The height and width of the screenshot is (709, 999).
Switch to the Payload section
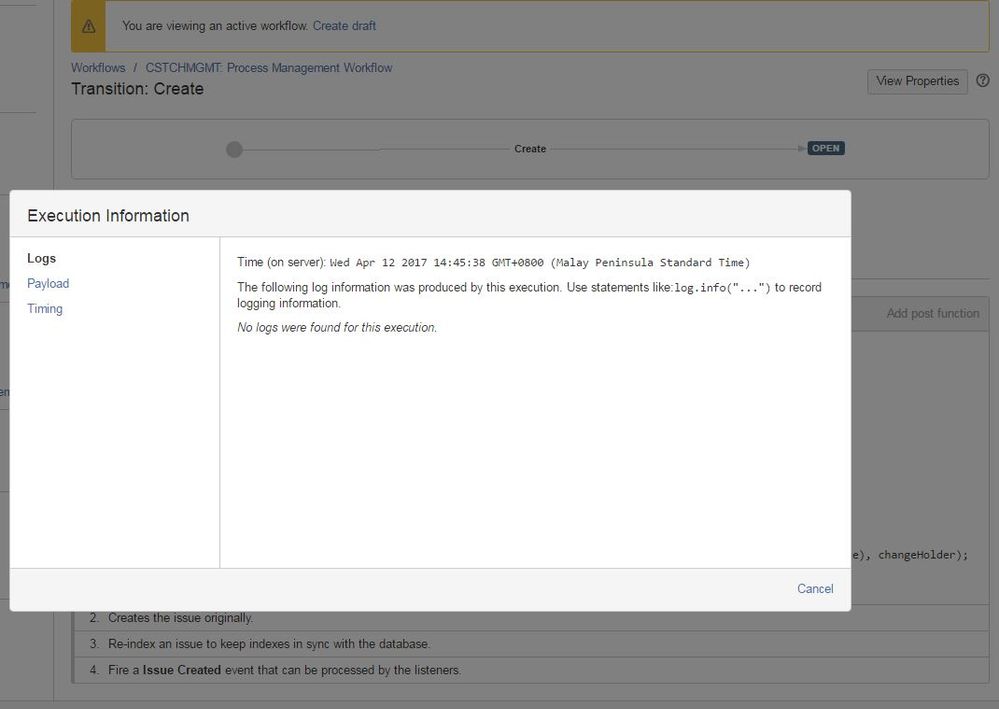48,283
